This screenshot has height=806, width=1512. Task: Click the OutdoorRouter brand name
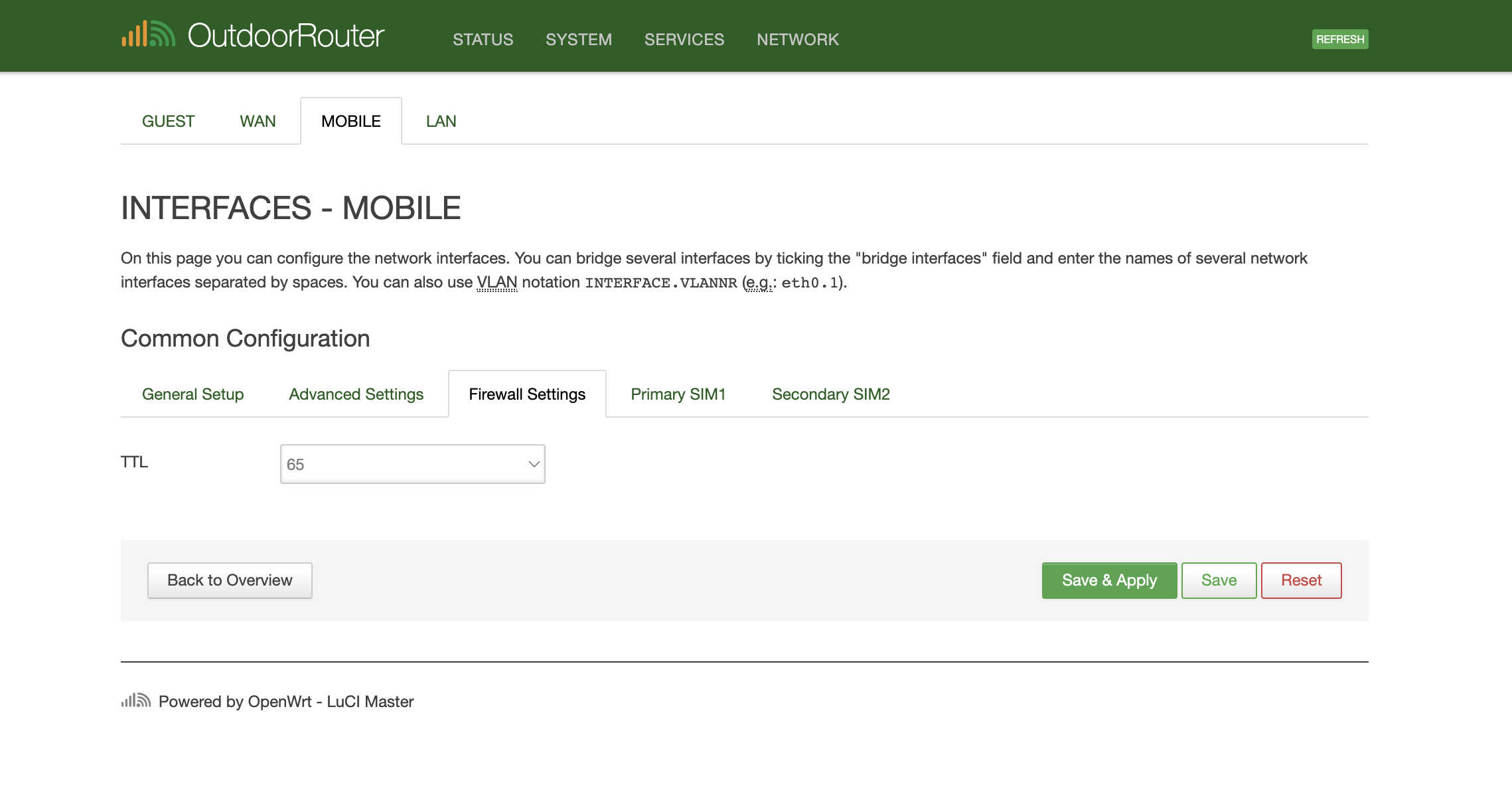click(x=285, y=36)
